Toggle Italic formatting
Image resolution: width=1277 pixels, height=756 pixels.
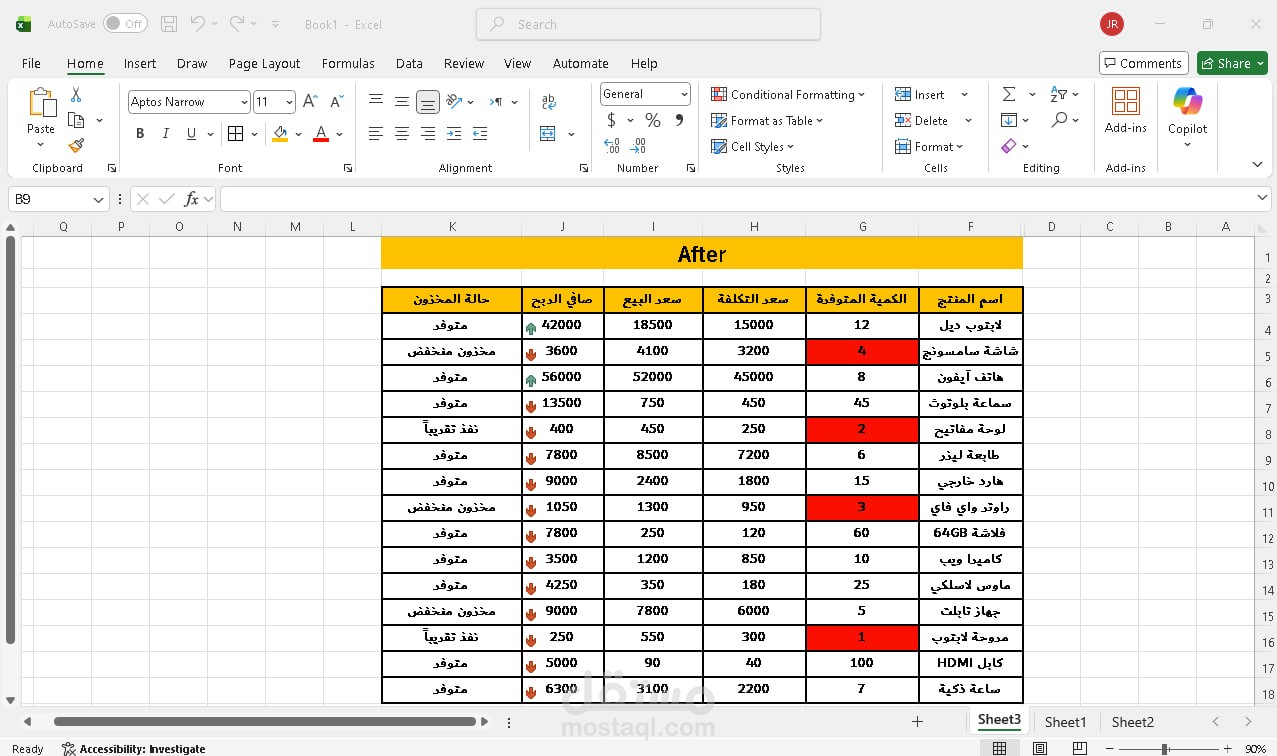point(166,134)
